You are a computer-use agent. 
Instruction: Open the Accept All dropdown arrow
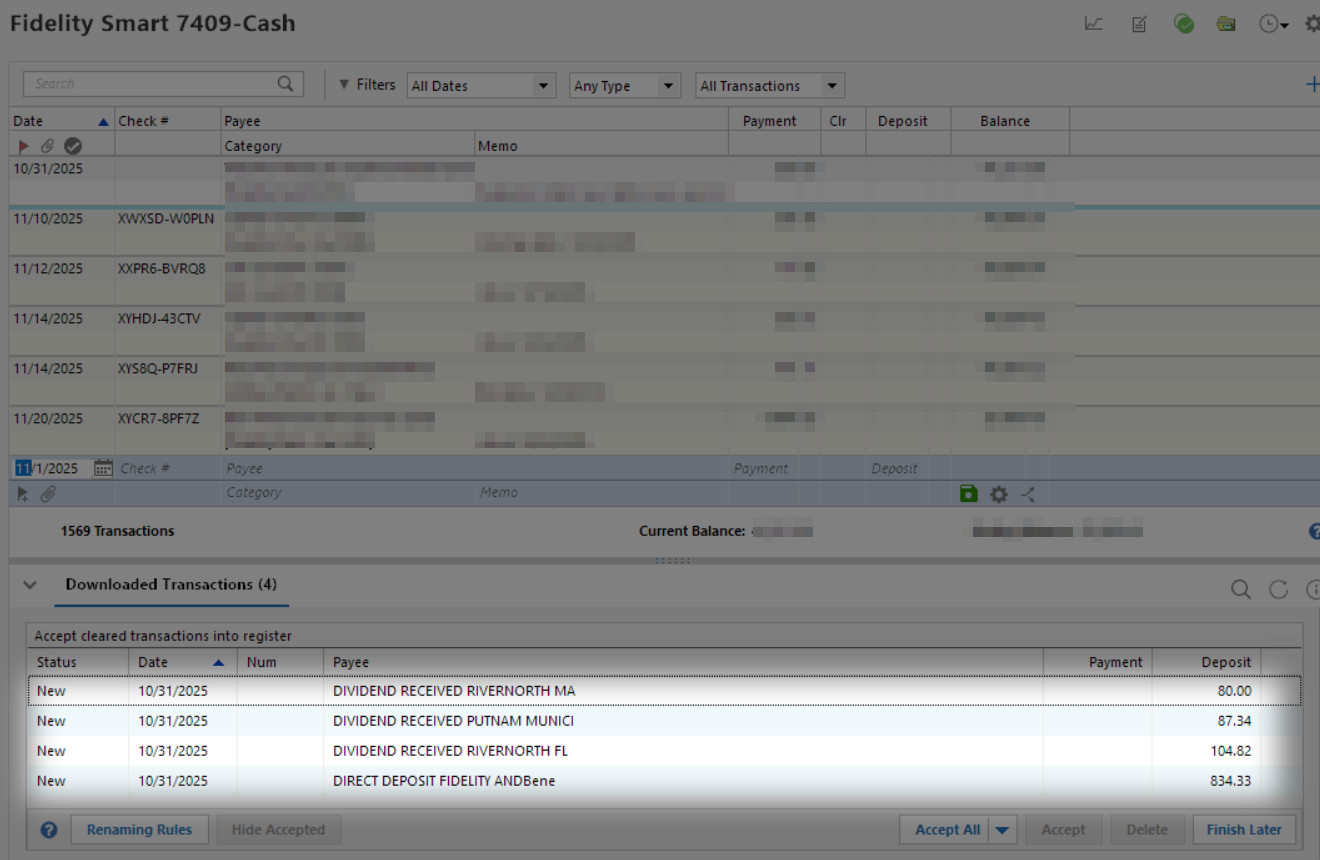pos(1003,830)
